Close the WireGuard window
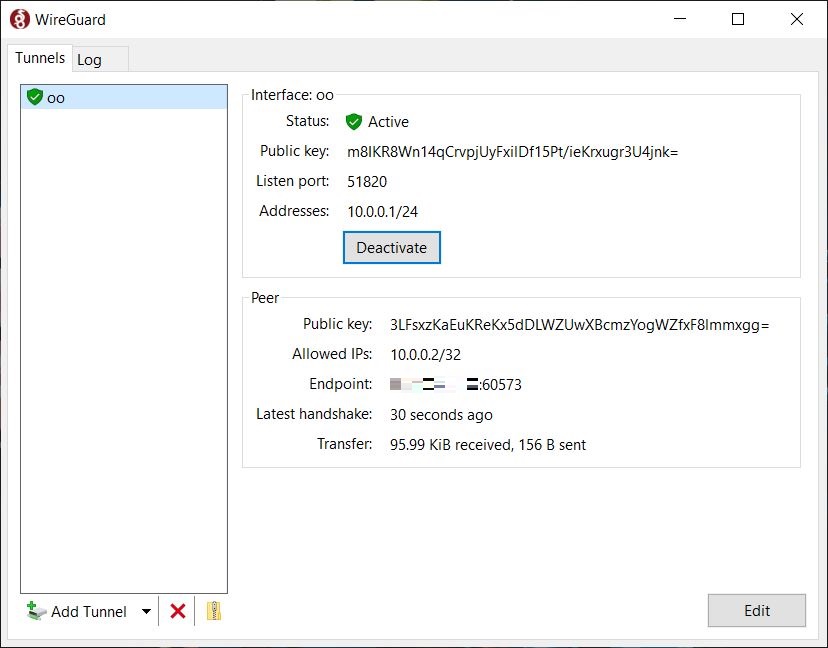This screenshot has height=648, width=828. pos(797,19)
